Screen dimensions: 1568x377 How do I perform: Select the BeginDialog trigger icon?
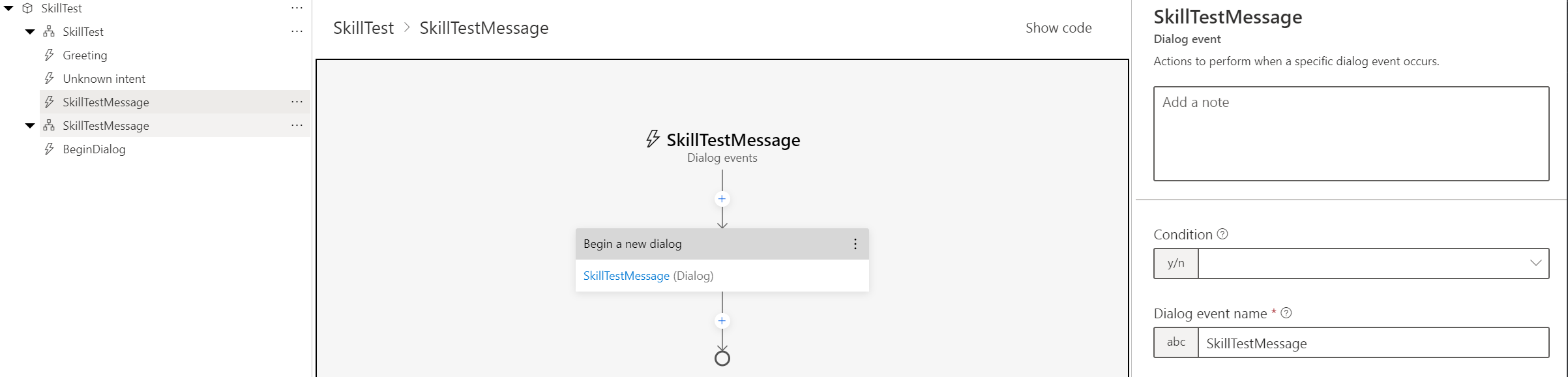click(50, 149)
